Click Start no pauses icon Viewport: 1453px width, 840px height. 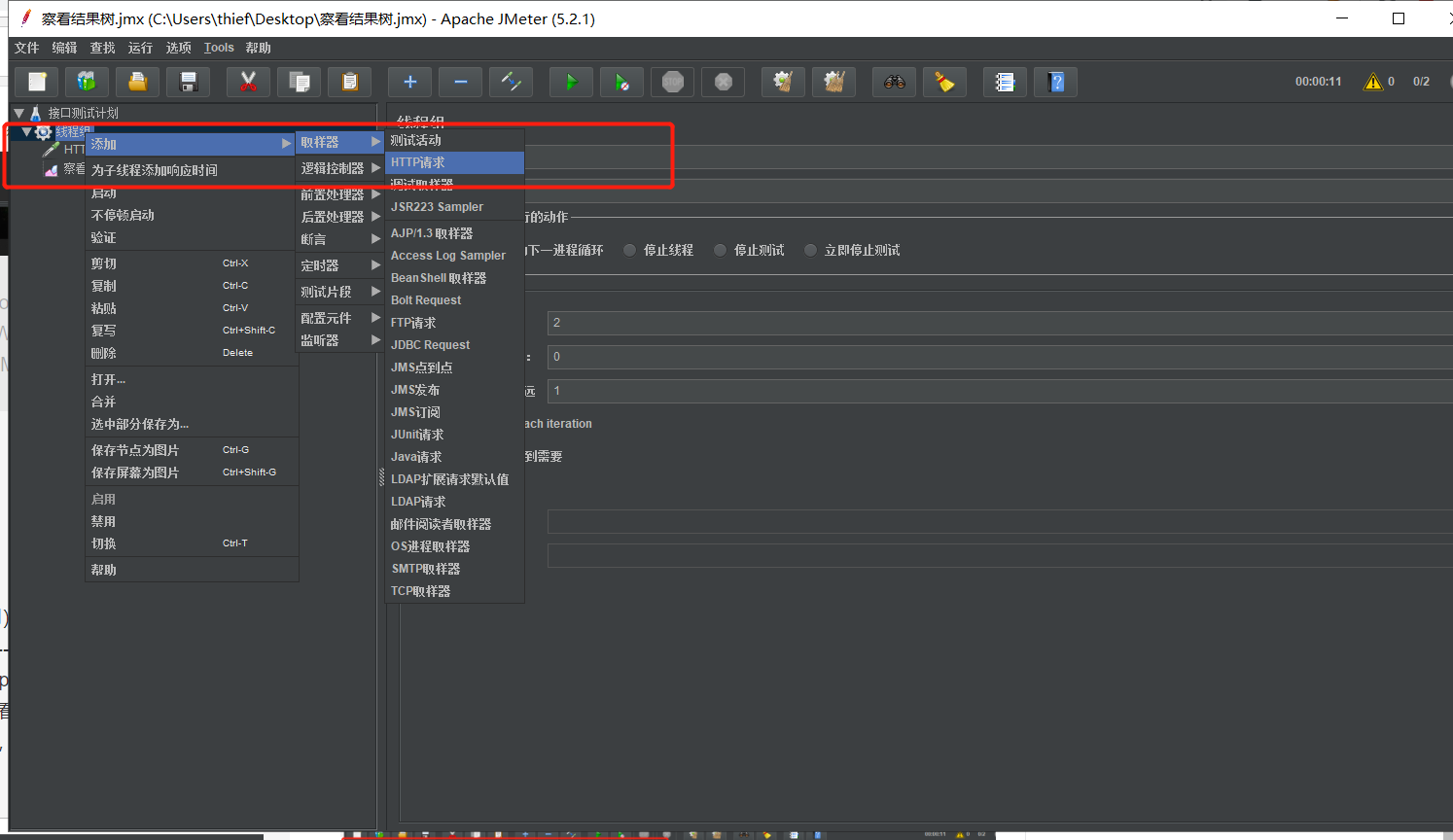[x=622, y=82]
